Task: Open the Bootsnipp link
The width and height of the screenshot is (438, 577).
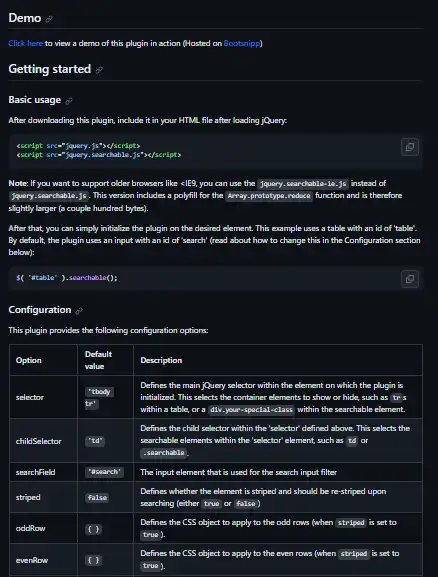Action: tap(242, 43)
